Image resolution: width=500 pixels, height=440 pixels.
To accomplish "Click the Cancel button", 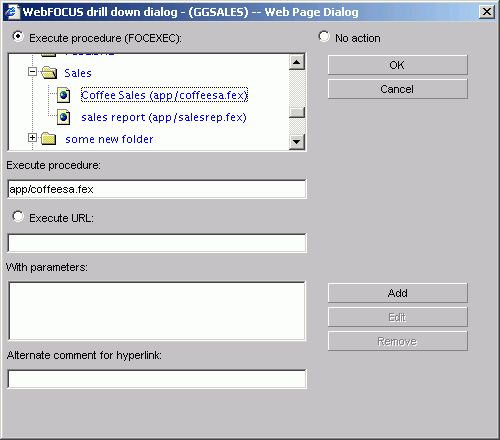I will pos(398,89).
